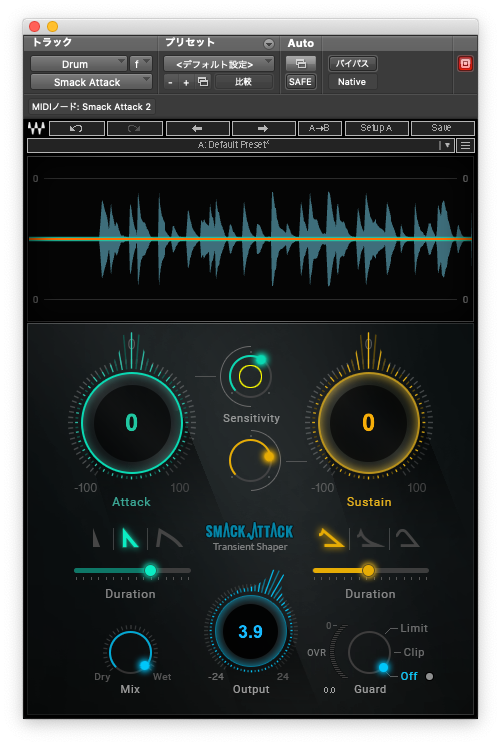Click the A→B copy button
This screenshot has width=501, height=746.
point(319,128)
